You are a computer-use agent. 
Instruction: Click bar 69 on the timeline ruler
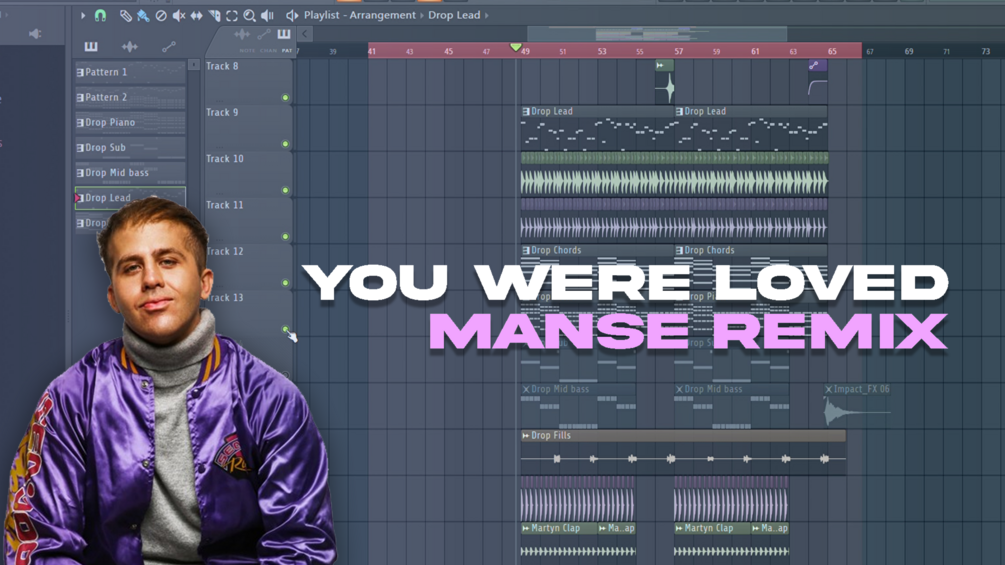[x=909, y=51]
